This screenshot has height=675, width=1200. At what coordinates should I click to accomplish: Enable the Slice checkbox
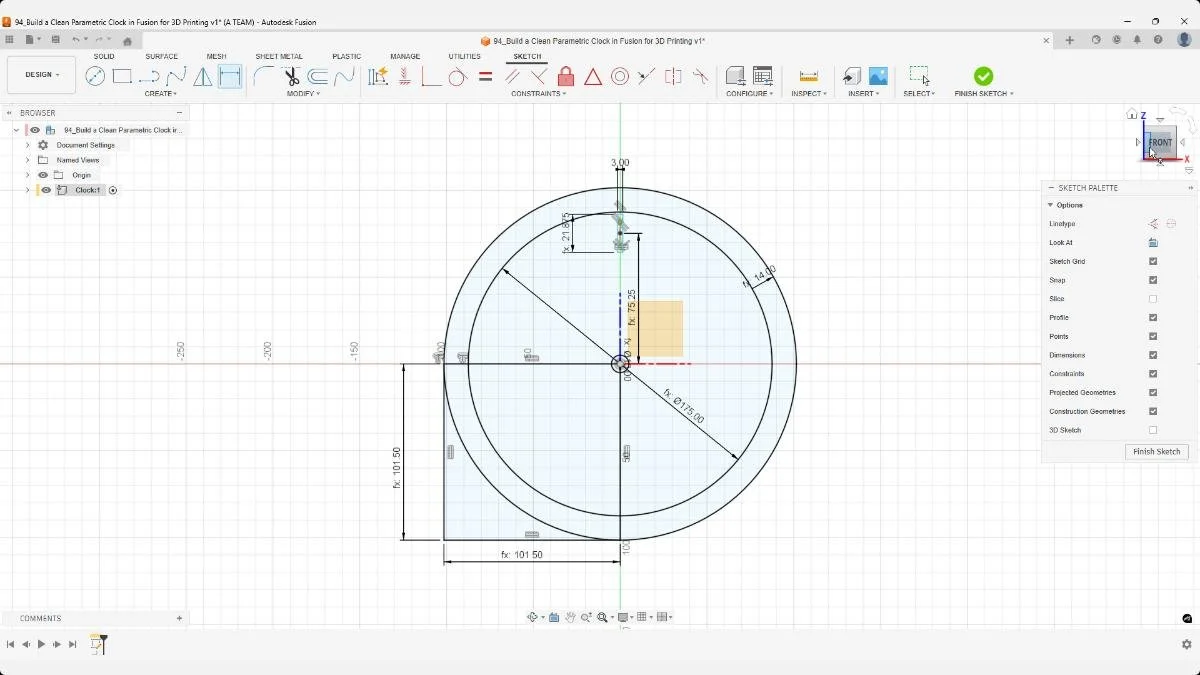tap(1153, 298)
